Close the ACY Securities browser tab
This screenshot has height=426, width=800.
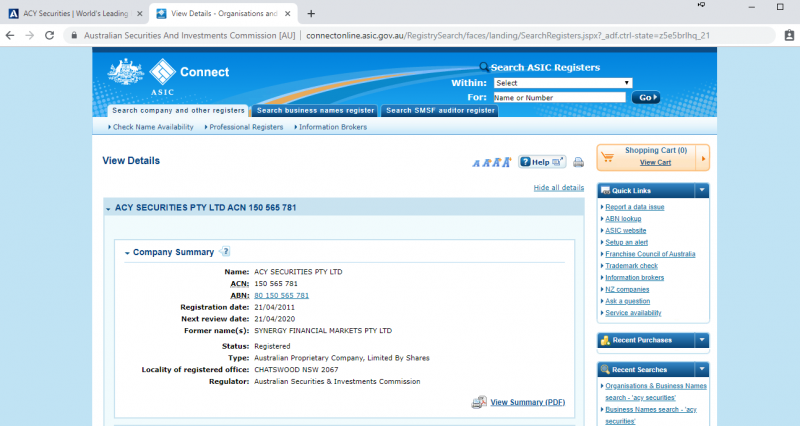pos(140,14)
